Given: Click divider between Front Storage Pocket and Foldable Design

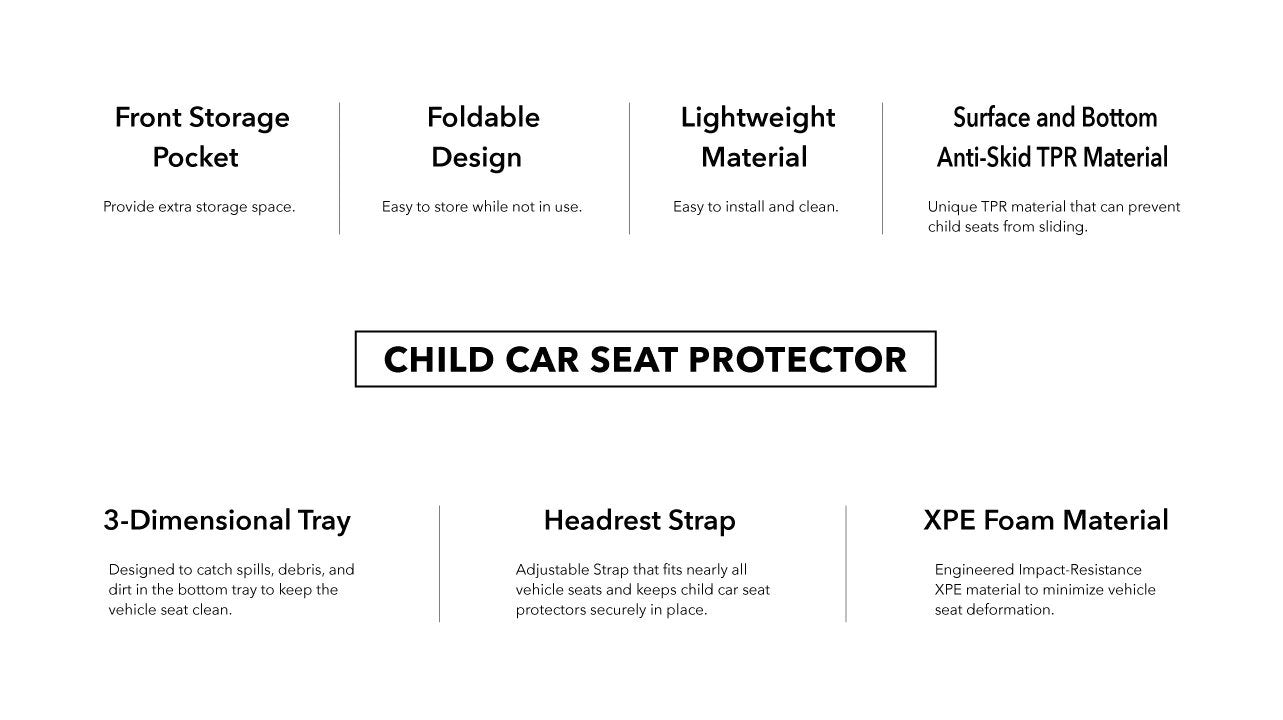Looking at the screenshot, I should (340, 168).
